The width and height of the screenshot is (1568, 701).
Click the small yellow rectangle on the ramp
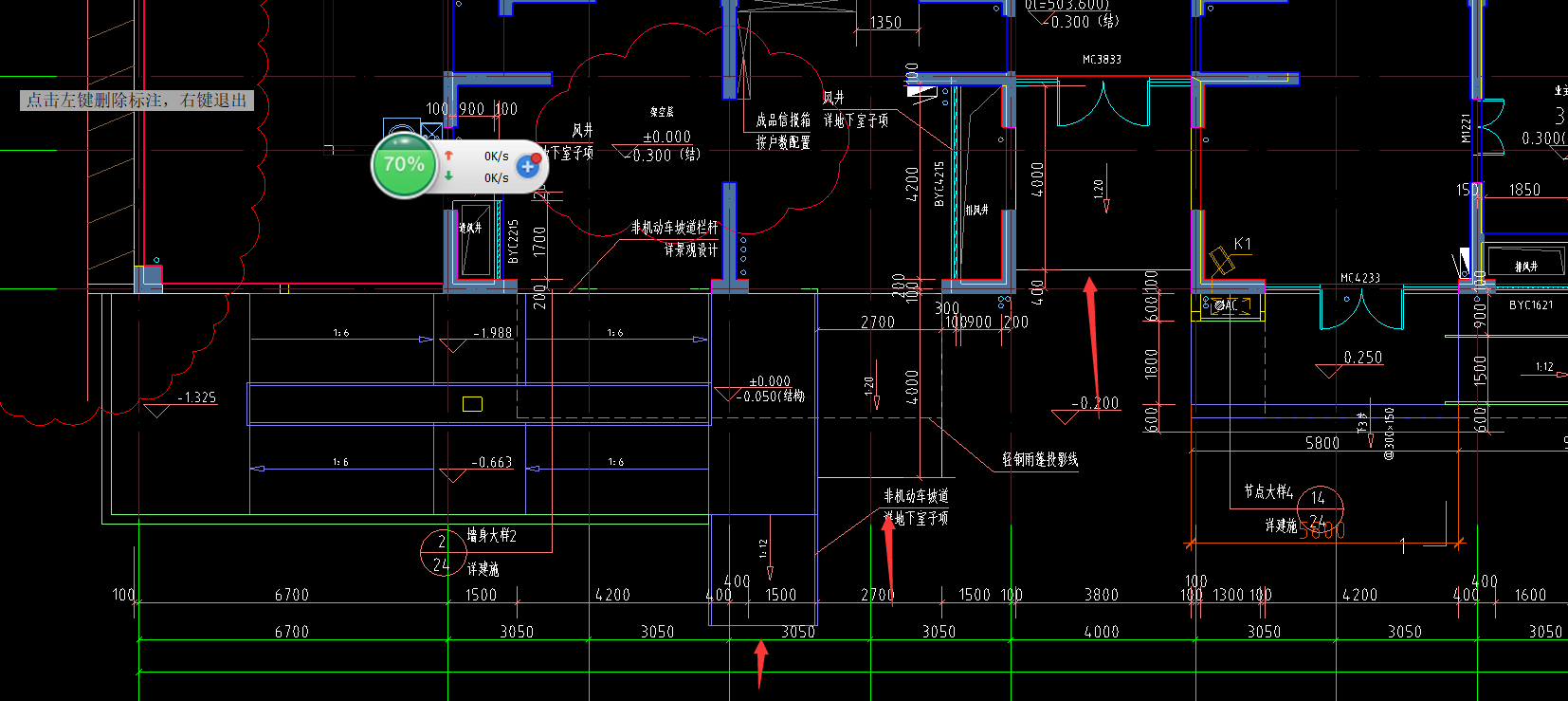tap(472, 404)
